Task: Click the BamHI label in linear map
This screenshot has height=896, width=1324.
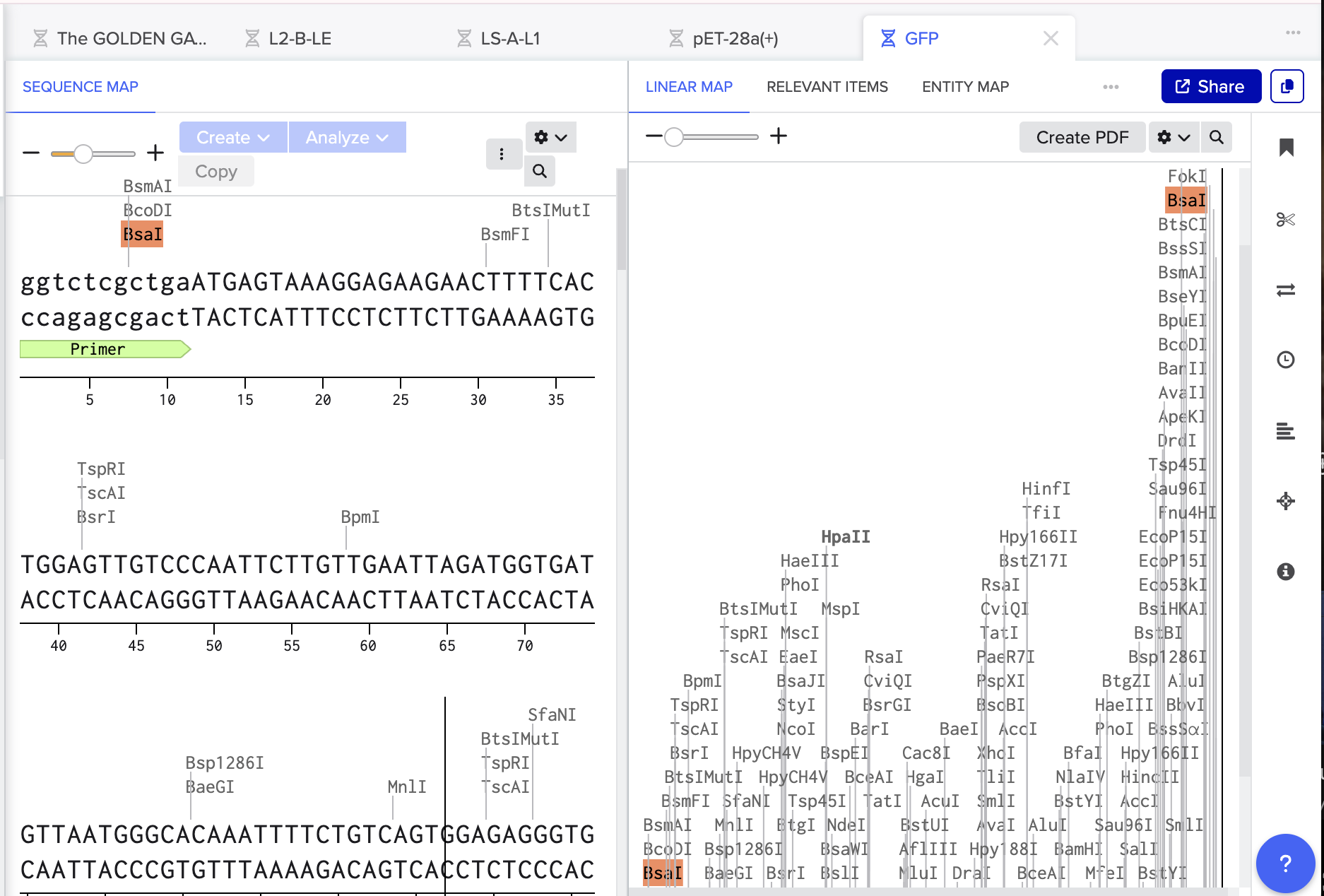Action: tap(1078, 849)
